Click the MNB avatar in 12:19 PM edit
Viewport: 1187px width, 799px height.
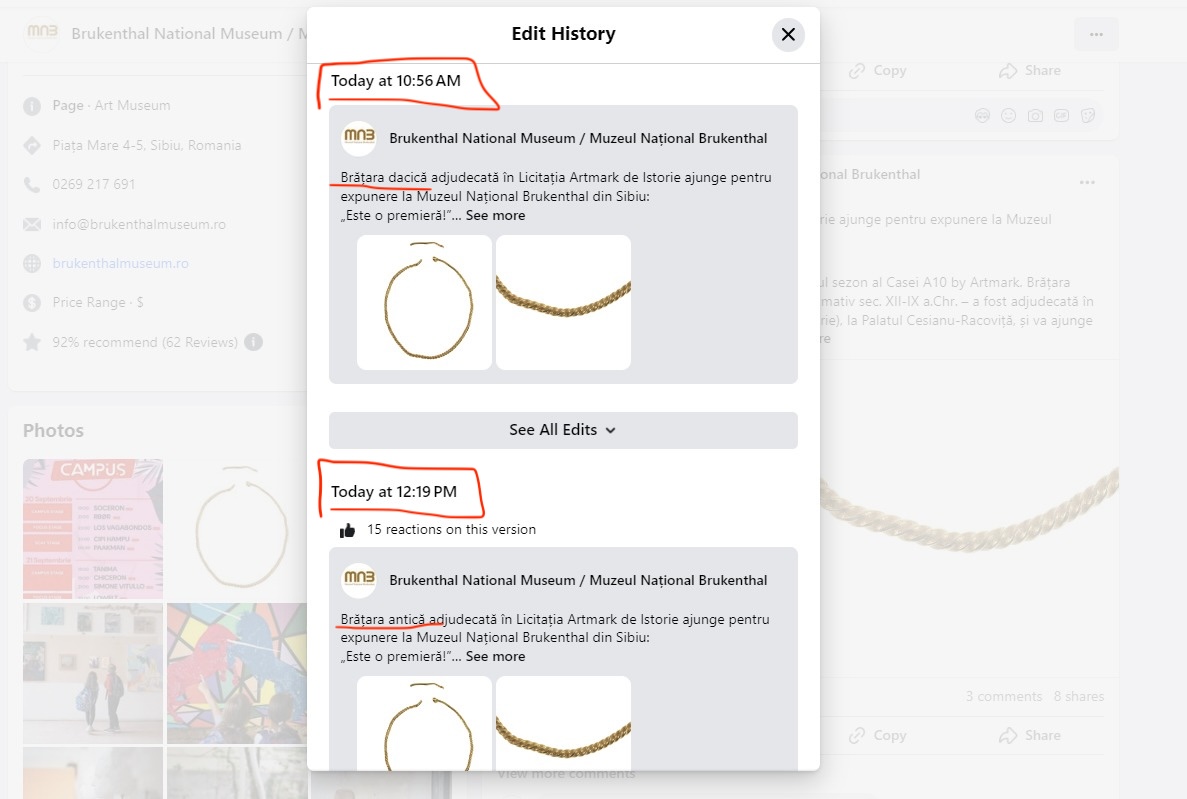359,580
